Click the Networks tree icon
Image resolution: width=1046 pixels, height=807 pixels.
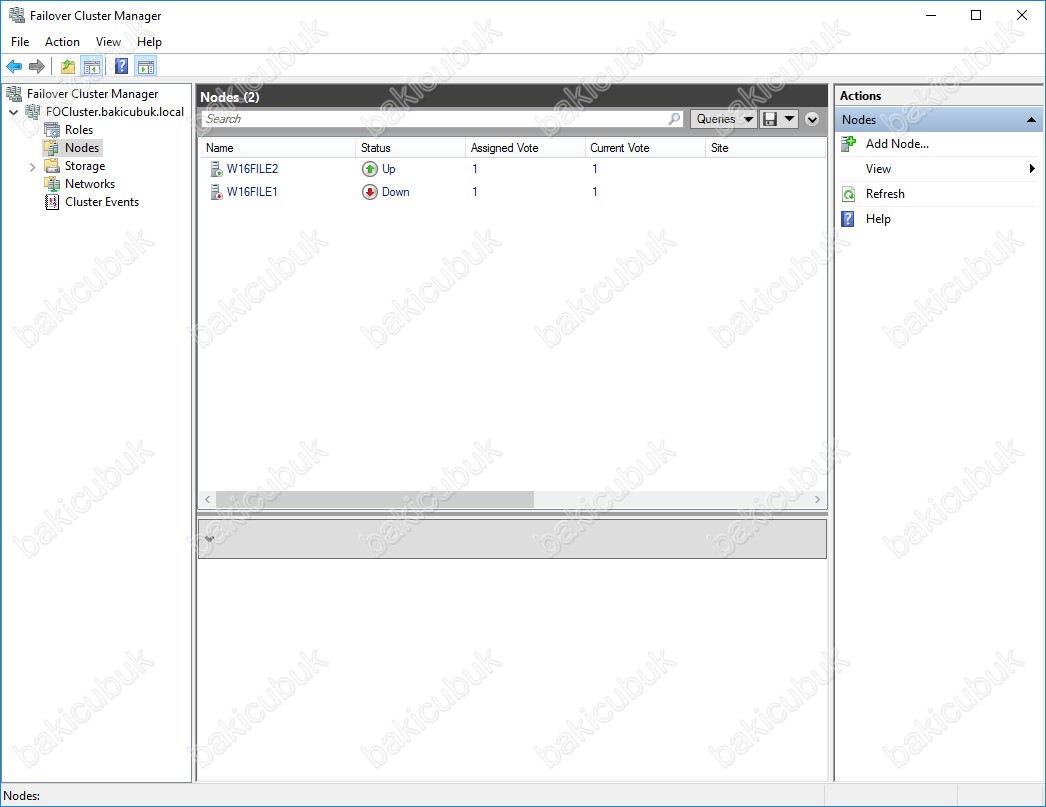52,184
